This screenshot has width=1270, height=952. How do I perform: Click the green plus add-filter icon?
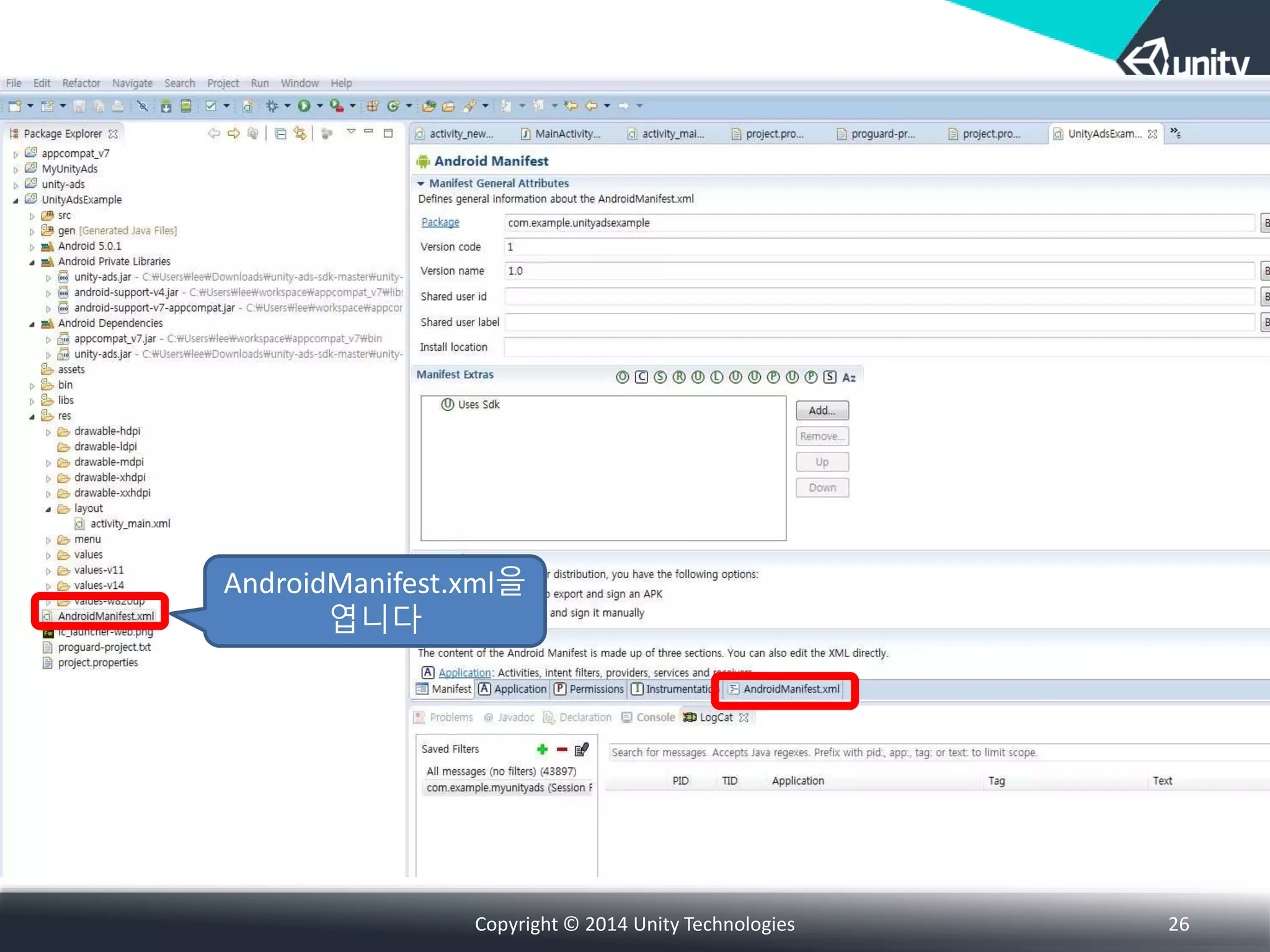[x=542, y=749]
